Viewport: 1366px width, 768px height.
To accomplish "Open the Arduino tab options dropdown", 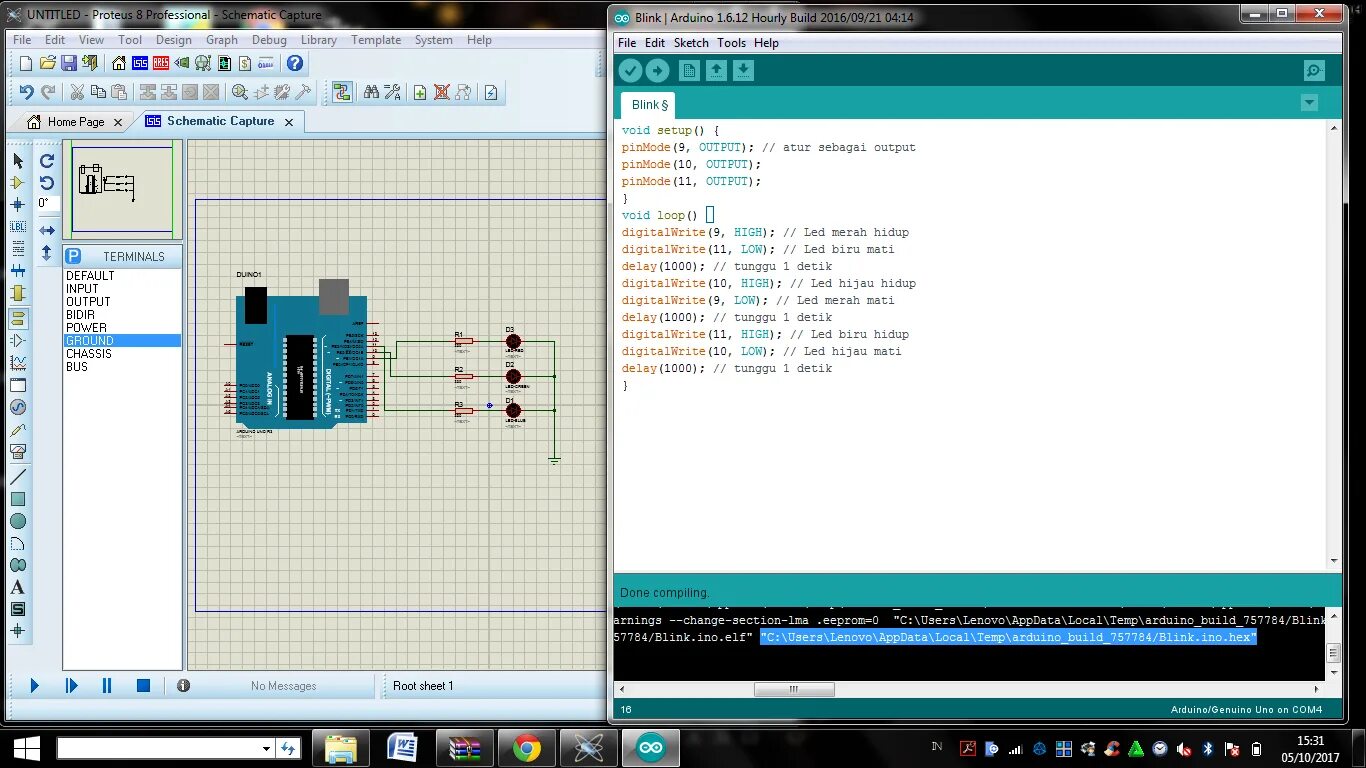I will [x=1309, y=103].
